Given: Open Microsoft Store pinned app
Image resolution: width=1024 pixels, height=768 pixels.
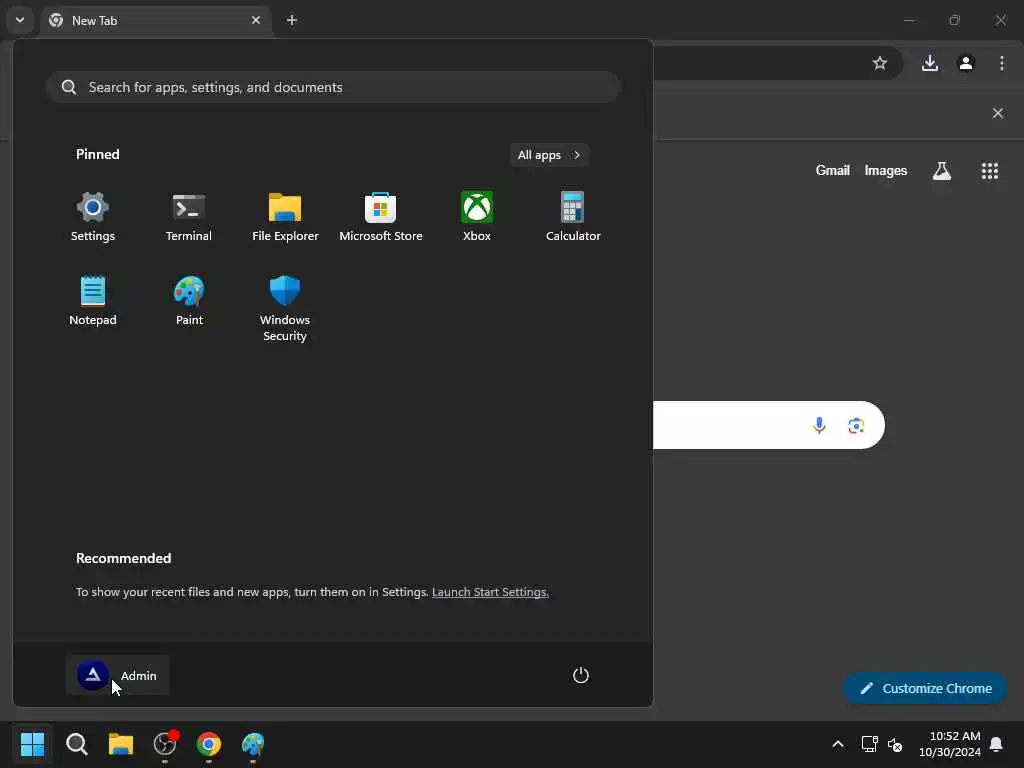Looking at the screenshot, I should [x=381, y=217].
